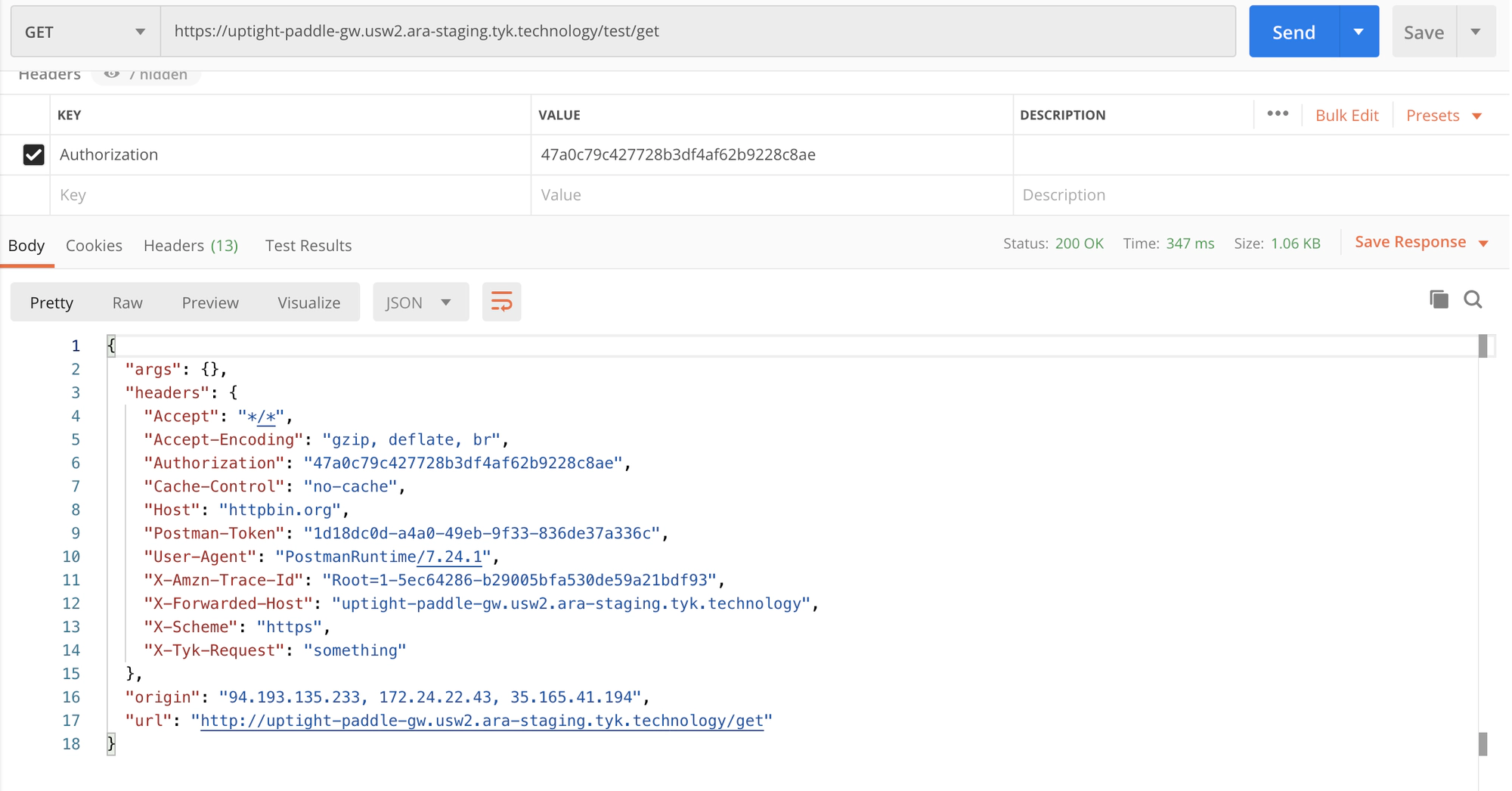This screenshot has height=791, width=1512.
Task: Switch to the Test Results tab
Action: (x=308, y=246)
